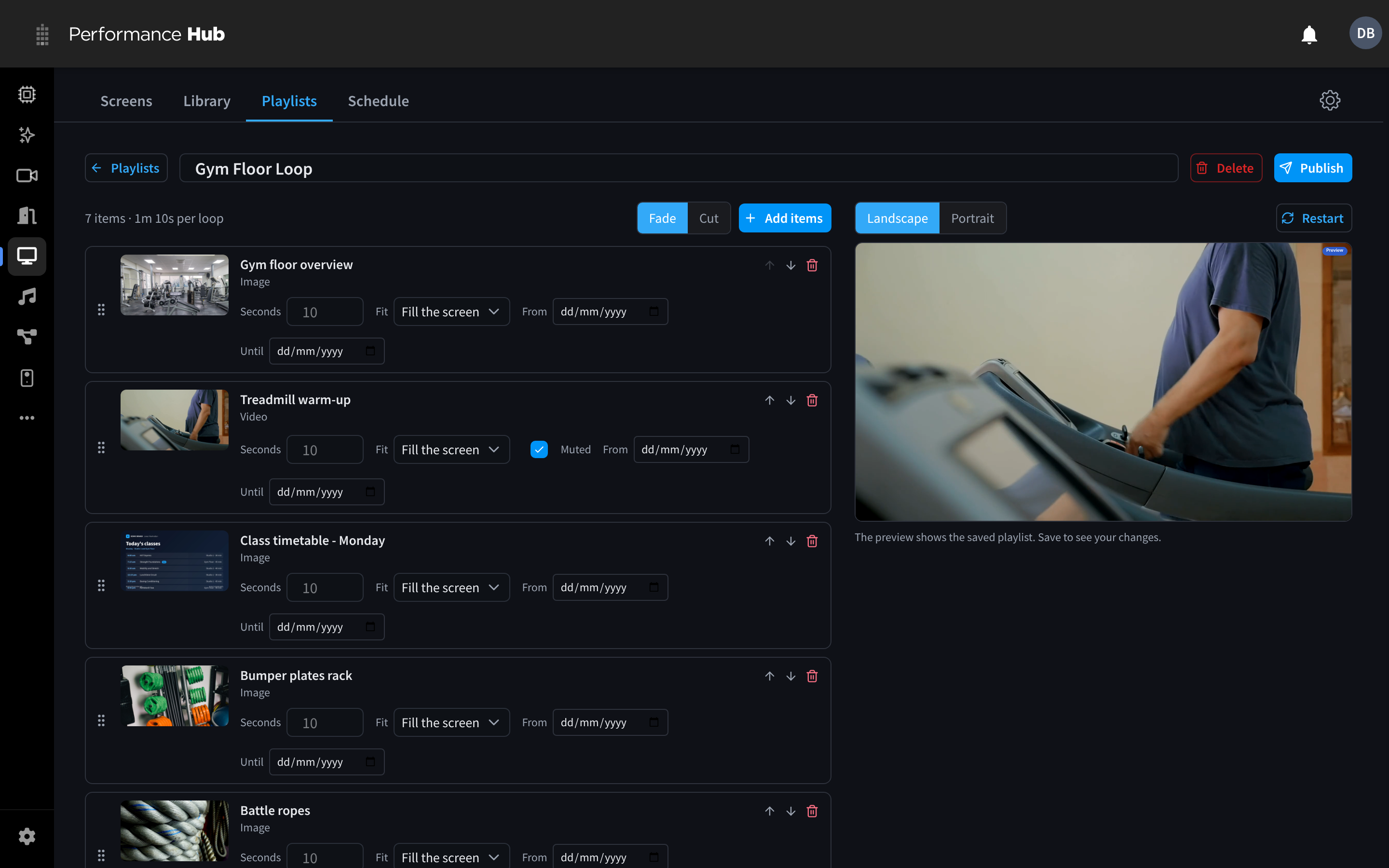Open Fit dropdown for Bumper plates rack
The height and width of the screenshot is (868, 1389).
point(451,722)
